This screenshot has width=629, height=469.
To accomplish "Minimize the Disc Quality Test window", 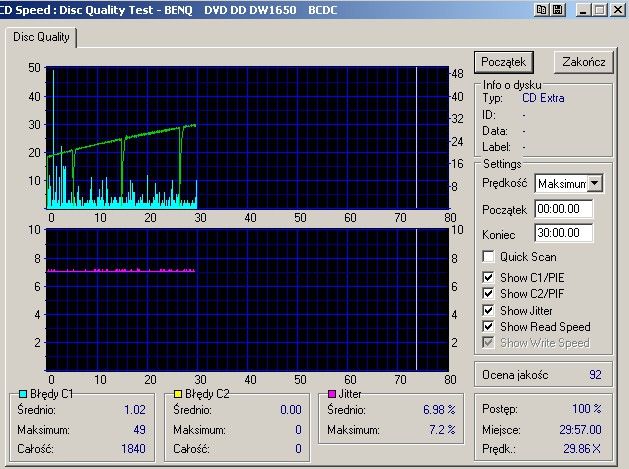I will (x=584, y=10).
